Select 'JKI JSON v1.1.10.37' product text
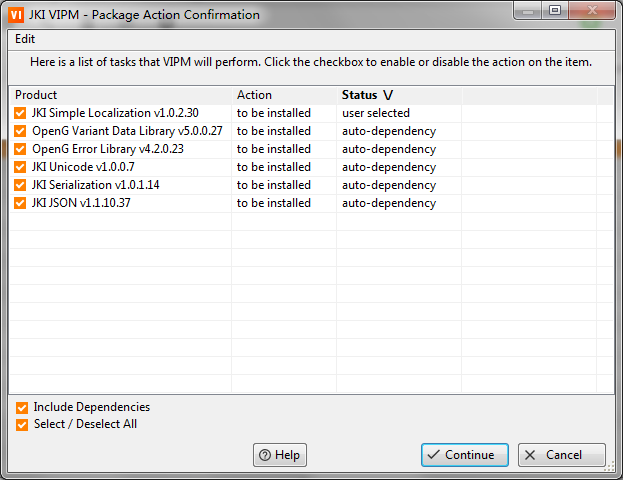Viewport: 623px width, 480px height. click(81, 203)
